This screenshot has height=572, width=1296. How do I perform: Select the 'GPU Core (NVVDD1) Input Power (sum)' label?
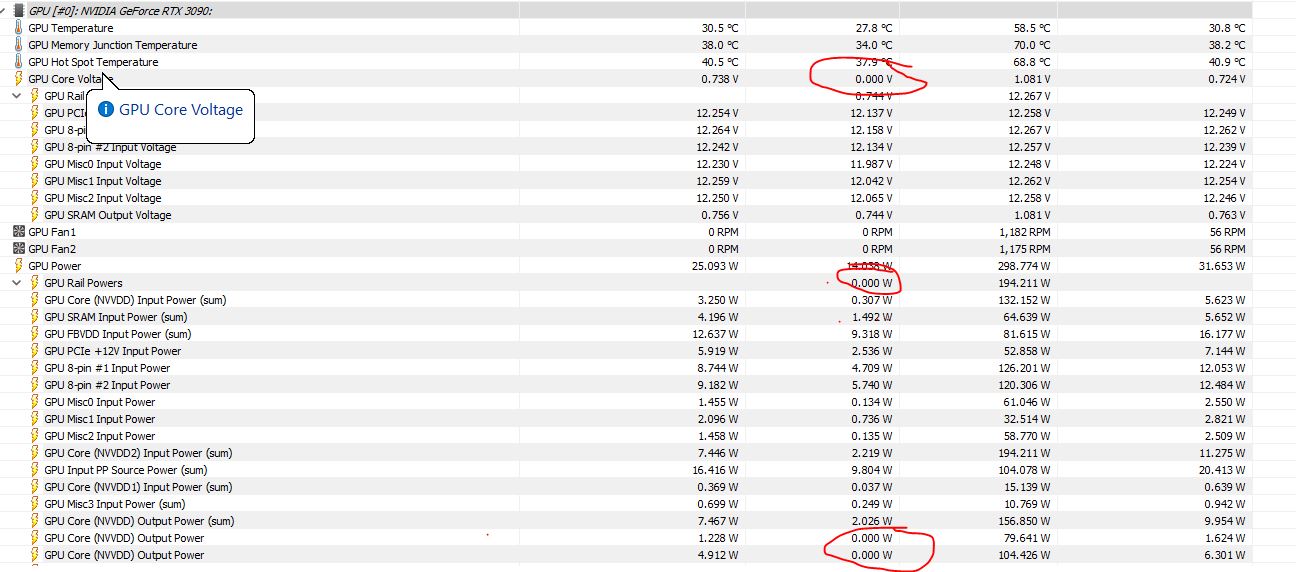(x=138, y=487)
